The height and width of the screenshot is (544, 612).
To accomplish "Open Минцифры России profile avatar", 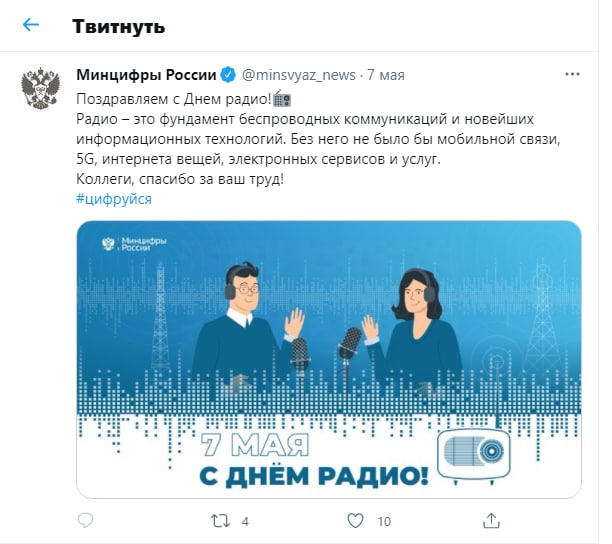I will pos(41,88).
